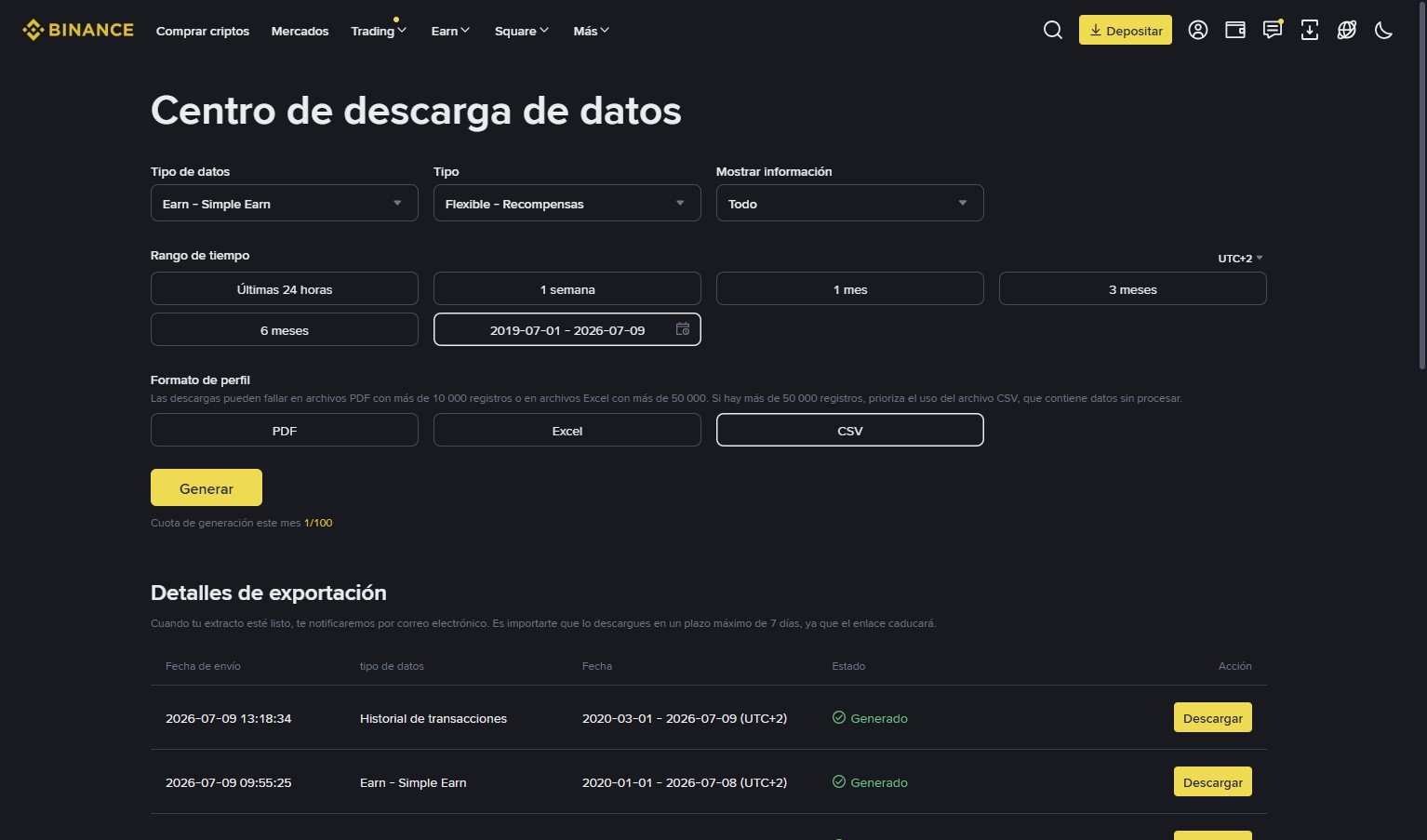Open the Mostrar información dropdown
Screen dimensions: 1427x840
click(850, 203)
